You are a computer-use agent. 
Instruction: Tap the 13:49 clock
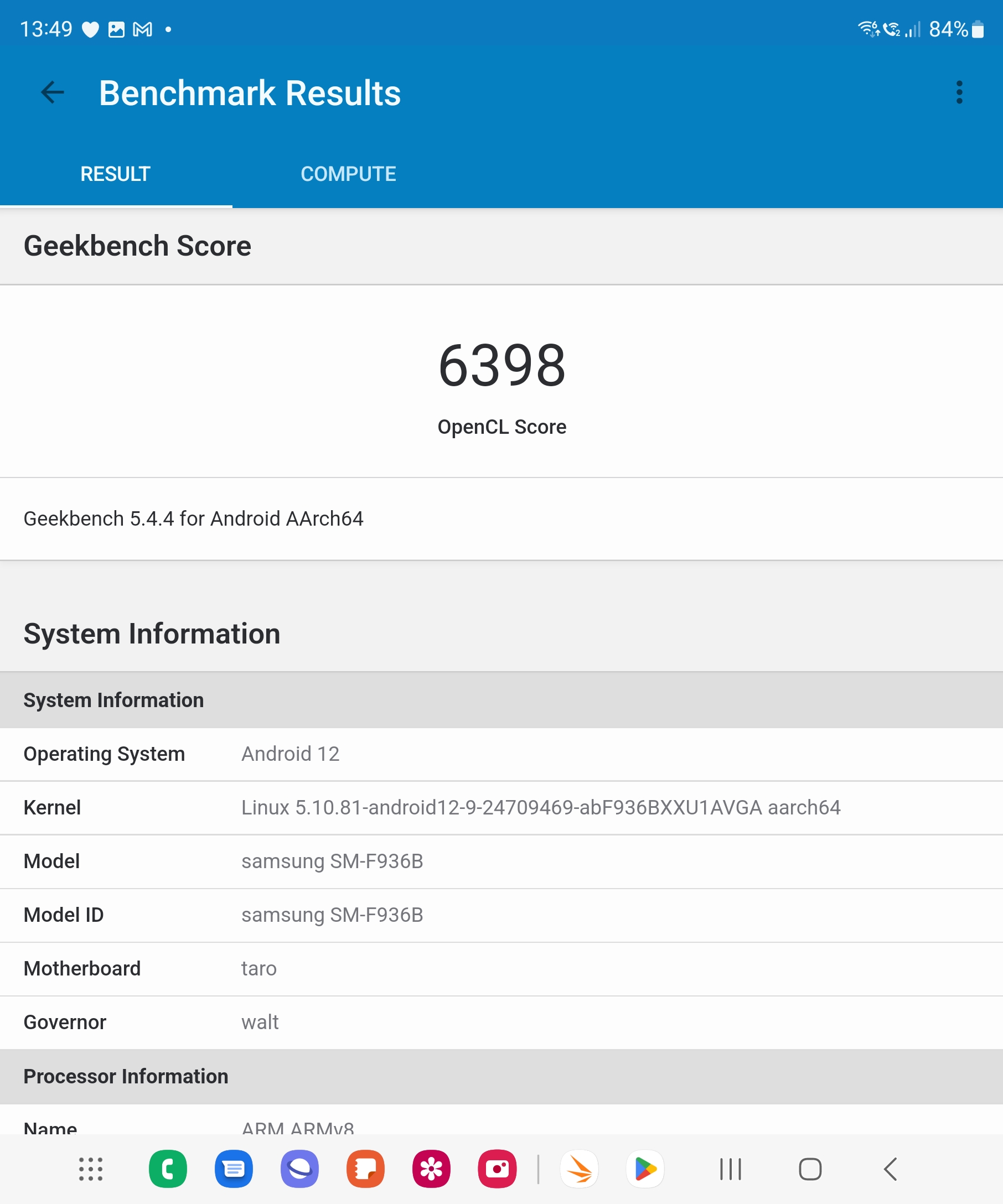[46, 29]
